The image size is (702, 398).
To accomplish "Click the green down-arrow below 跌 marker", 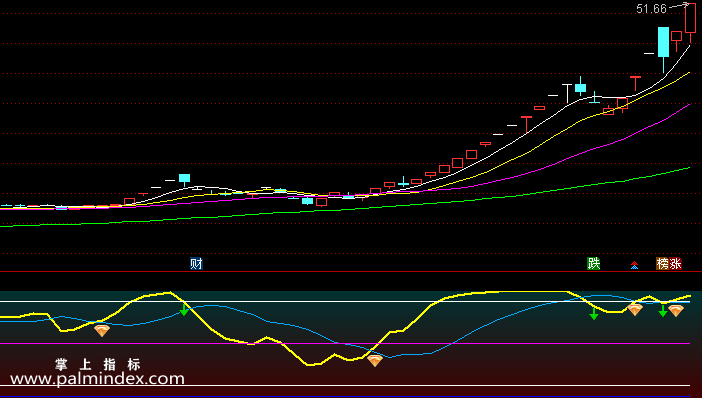I will point(594,313).
